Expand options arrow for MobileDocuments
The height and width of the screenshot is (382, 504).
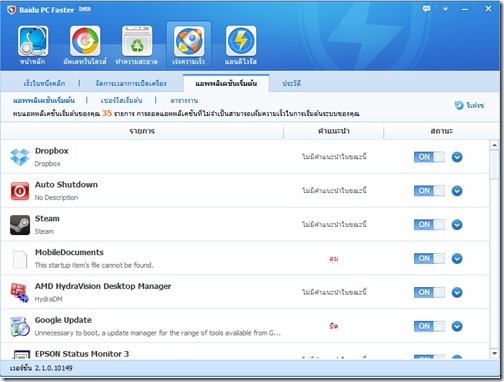[x=457, y=259]
